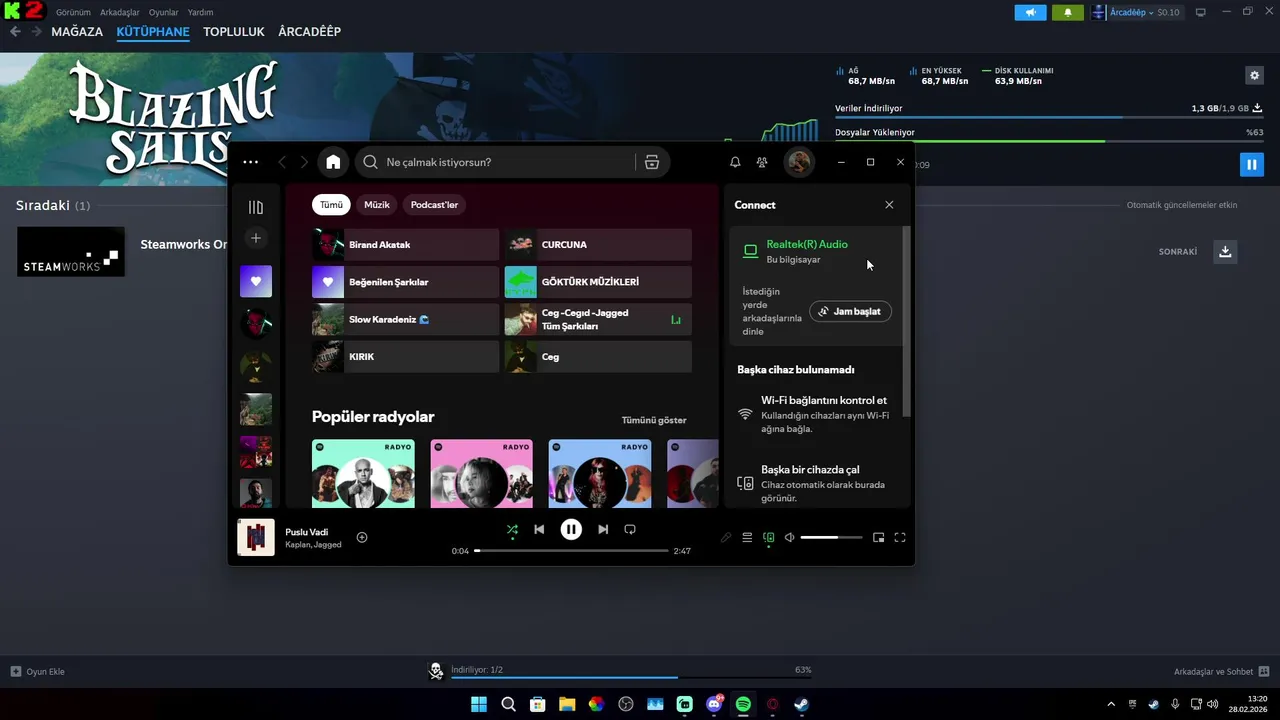Image resolution: width=1280 pixels, height=720 pixels.
Task: Open CURCUNA playlist shortcut
Action: coord(598,245)
